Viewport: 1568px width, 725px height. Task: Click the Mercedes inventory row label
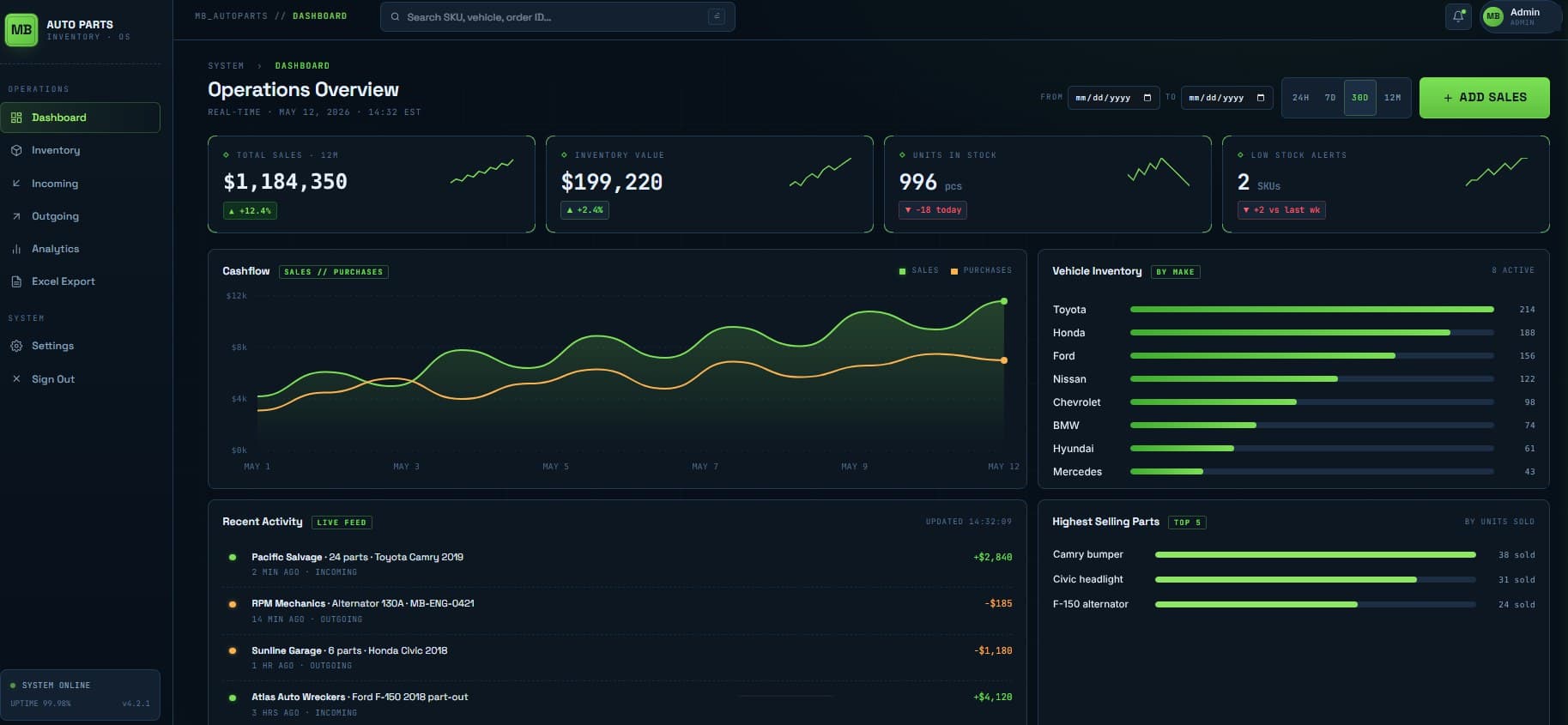pos(1077,472)
